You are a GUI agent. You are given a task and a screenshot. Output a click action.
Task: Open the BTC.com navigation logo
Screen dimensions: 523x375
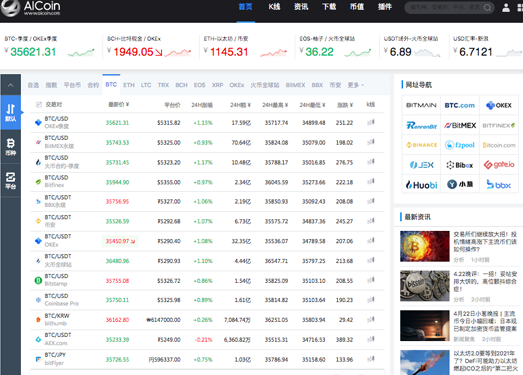click(460, 105)
